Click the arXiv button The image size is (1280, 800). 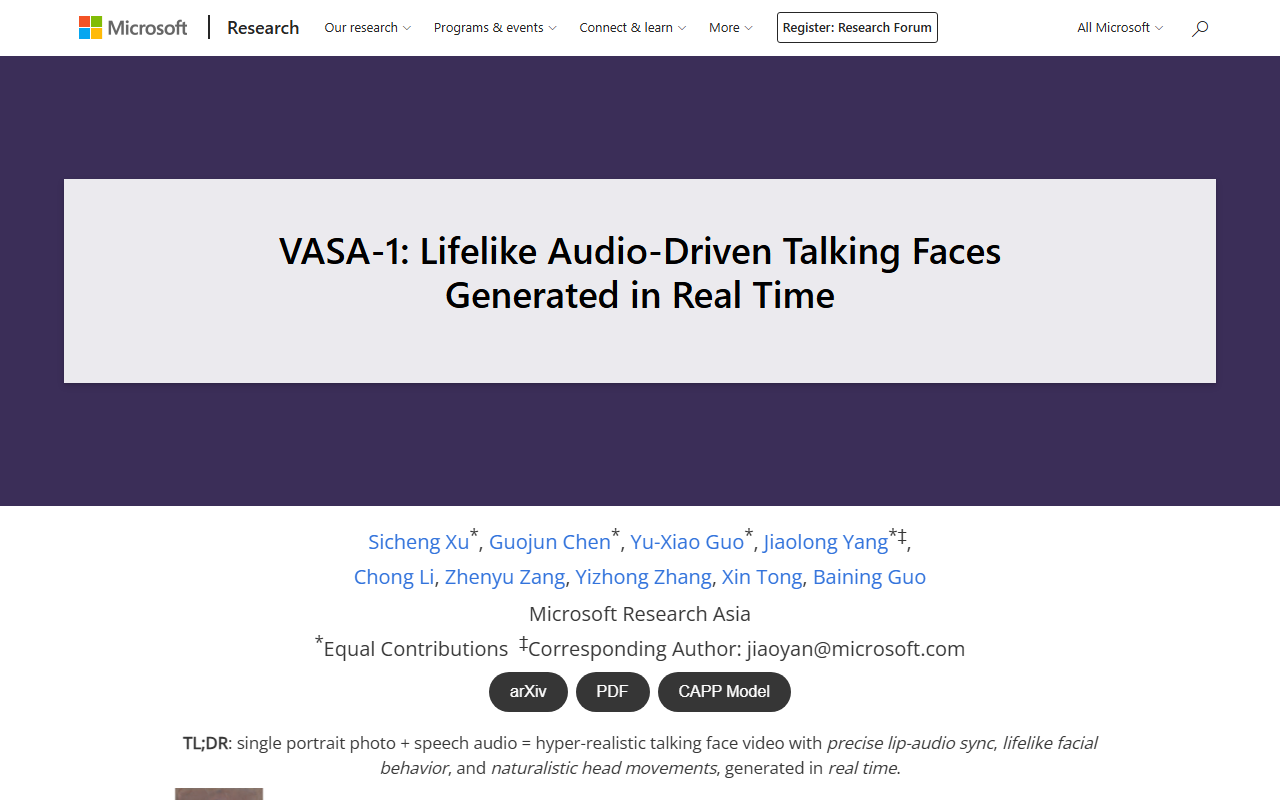(x=528, y=692)
